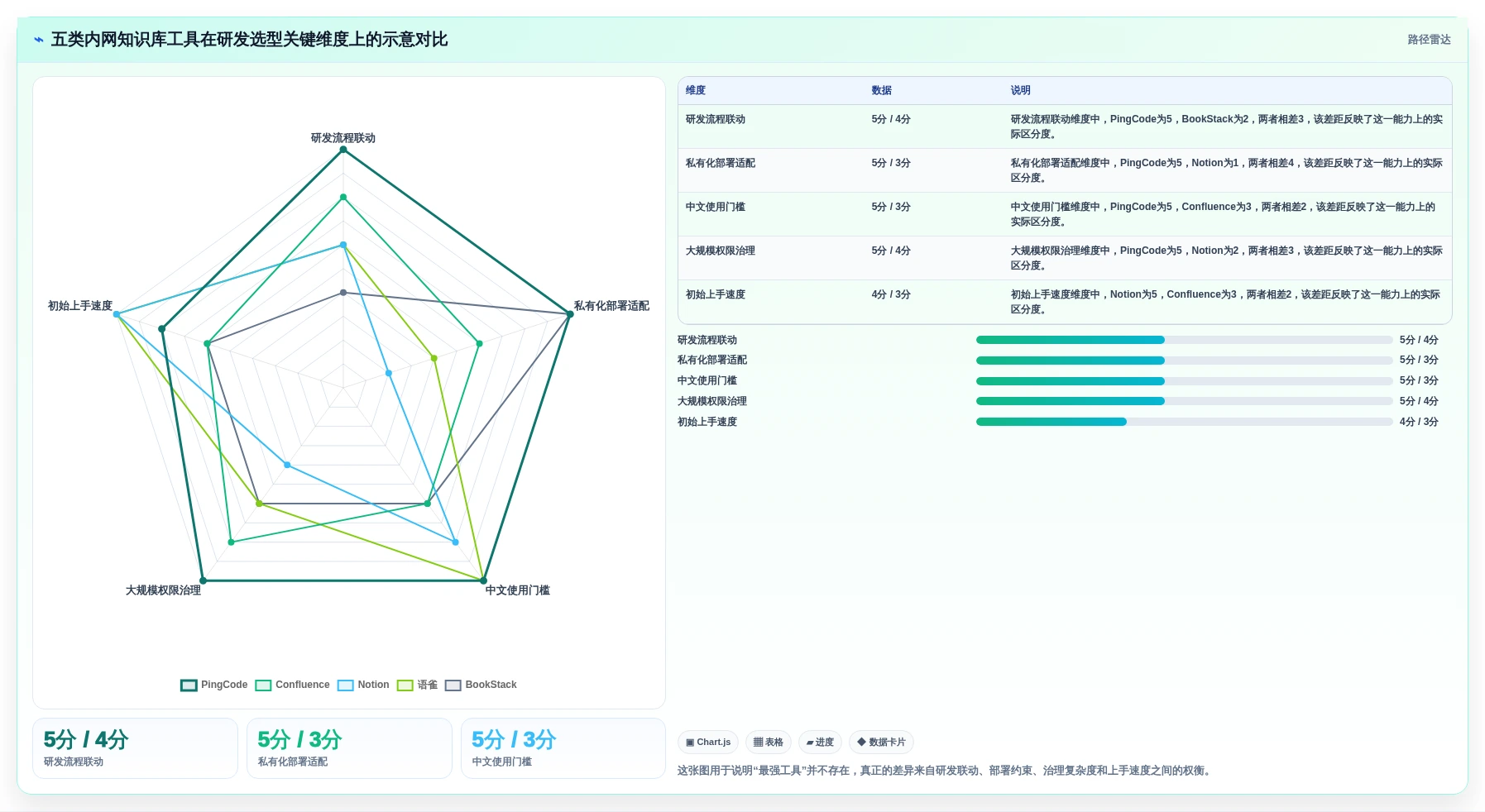Toggle BookStack legend swatch
The image size is (1485, 812).
(453, 685)
